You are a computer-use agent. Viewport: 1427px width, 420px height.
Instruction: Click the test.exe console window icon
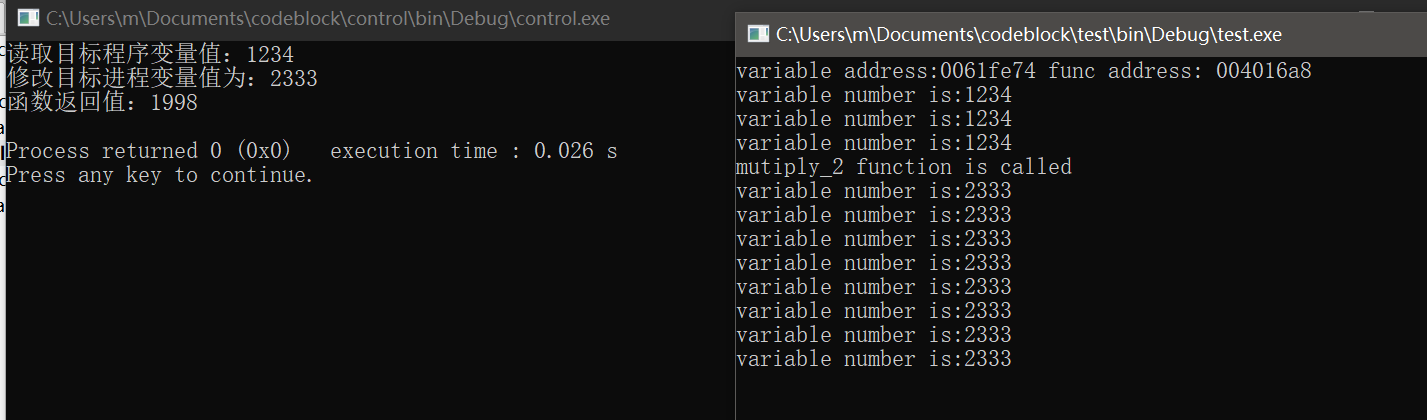pos(758,35)
